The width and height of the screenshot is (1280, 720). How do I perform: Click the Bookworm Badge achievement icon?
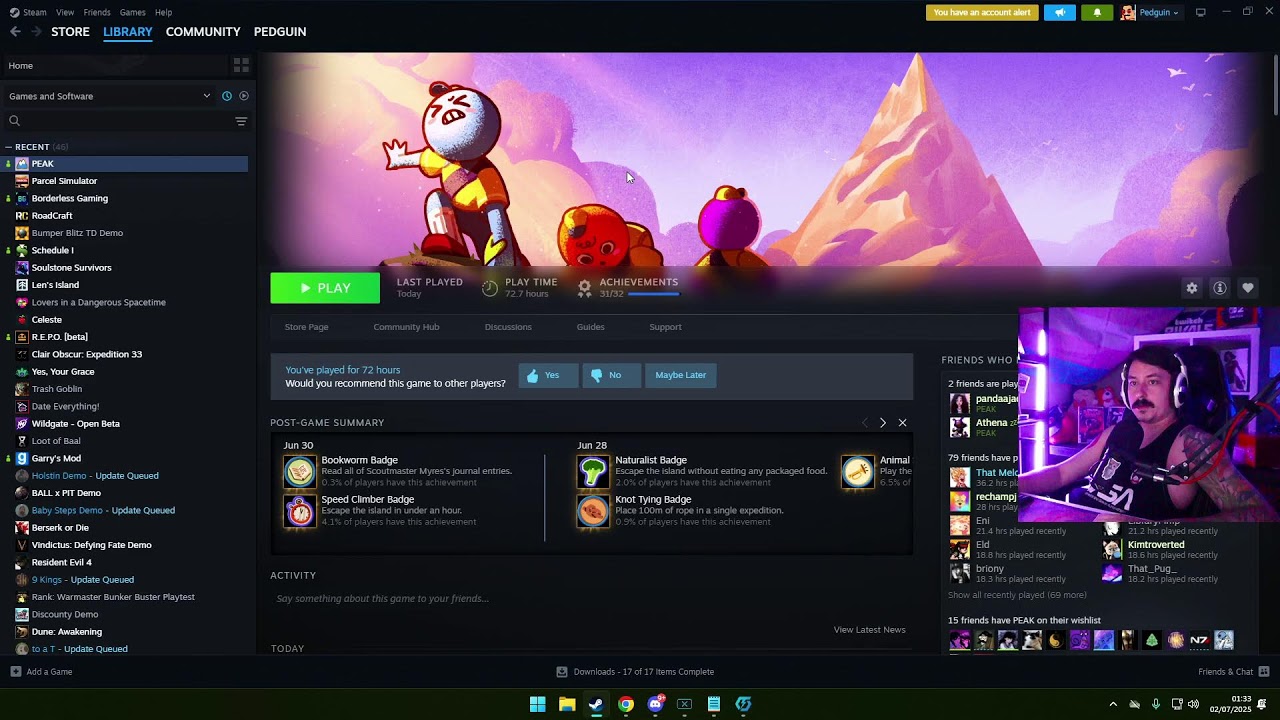pyautogui.click(x=299, y=471)
